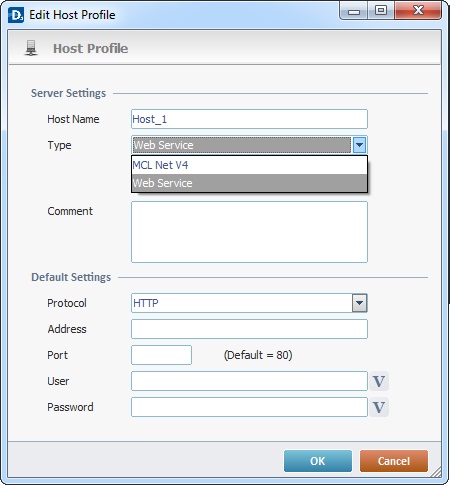Screen dimensions: 450x485
Task: Click inside the Comment text area
Action: pos(249,232)
